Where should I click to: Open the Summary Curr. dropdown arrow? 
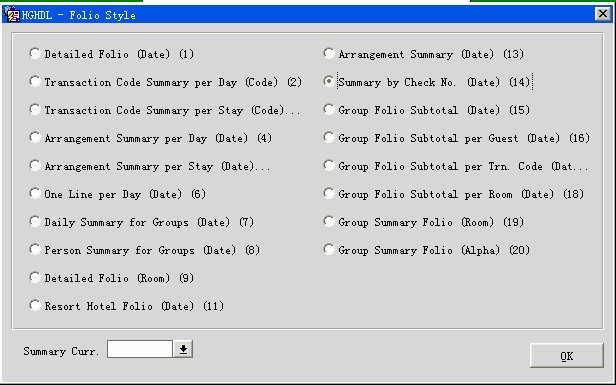click(183, 349)
